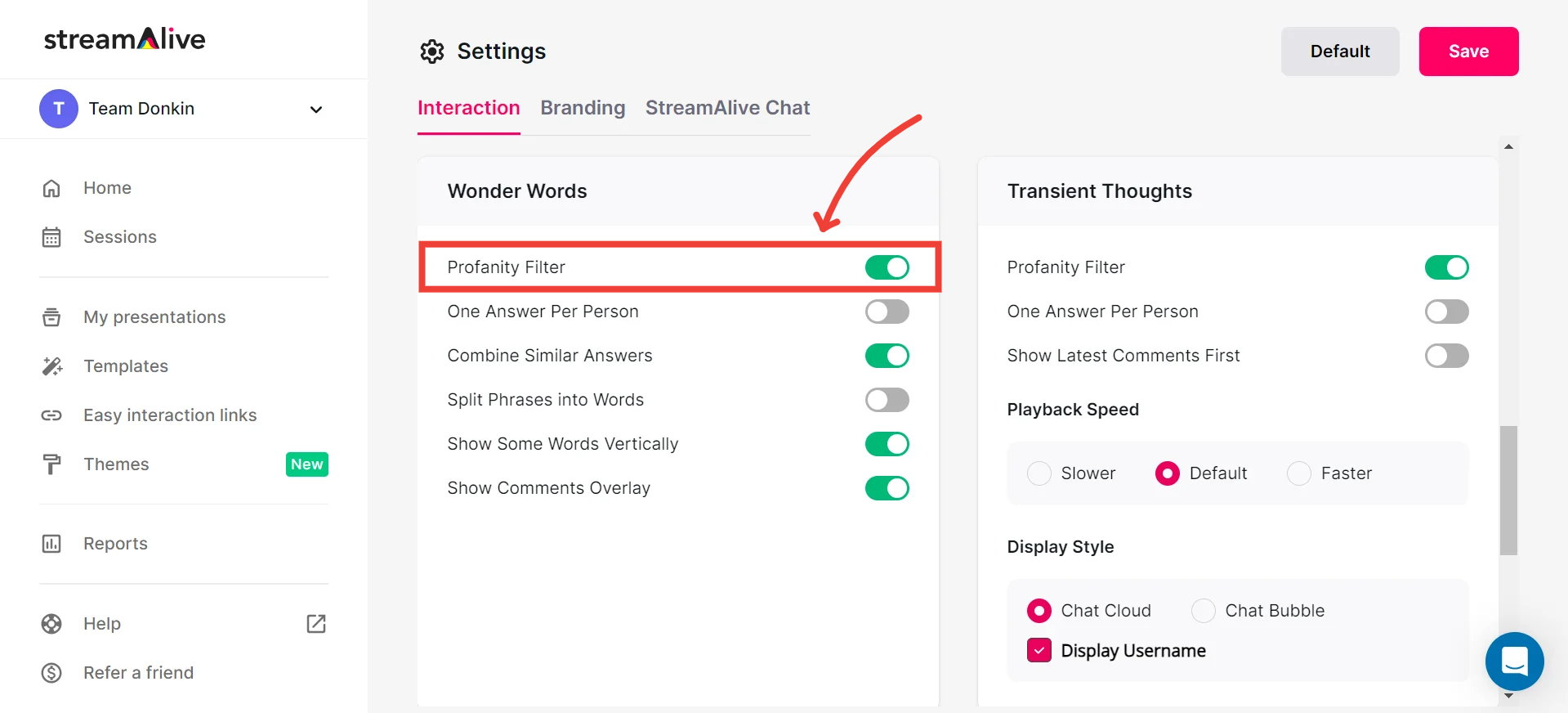Image resolution: width=1568 pixels, height=713 pixels.
Task: Click the Templates magic wand icon
Action: click(51, 366)
